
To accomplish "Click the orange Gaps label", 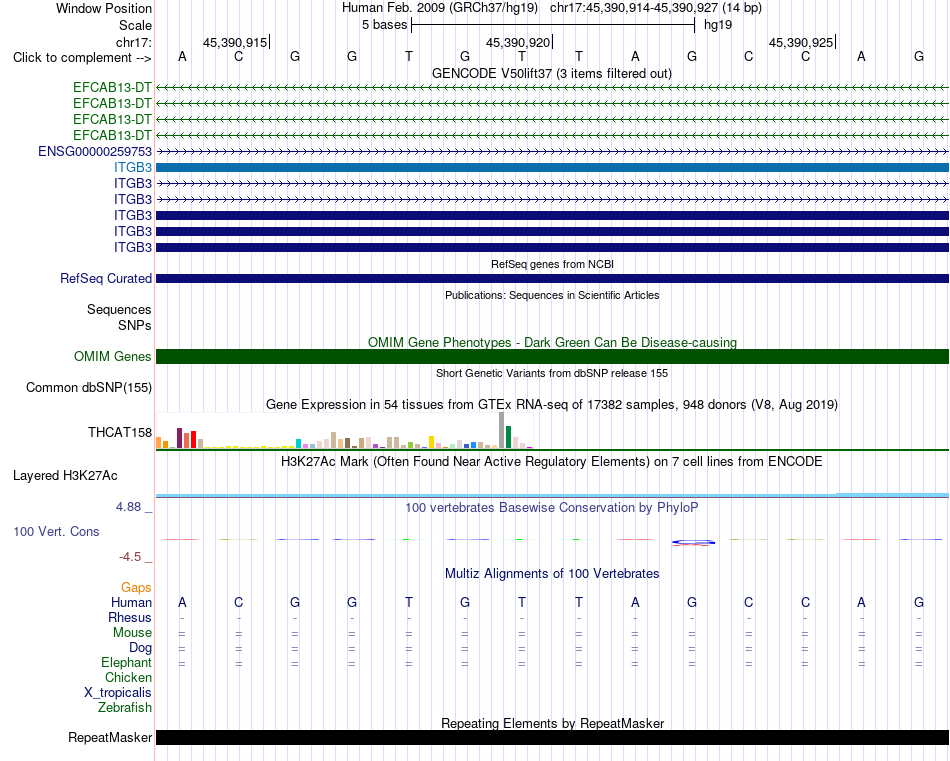I will point(136,587).
